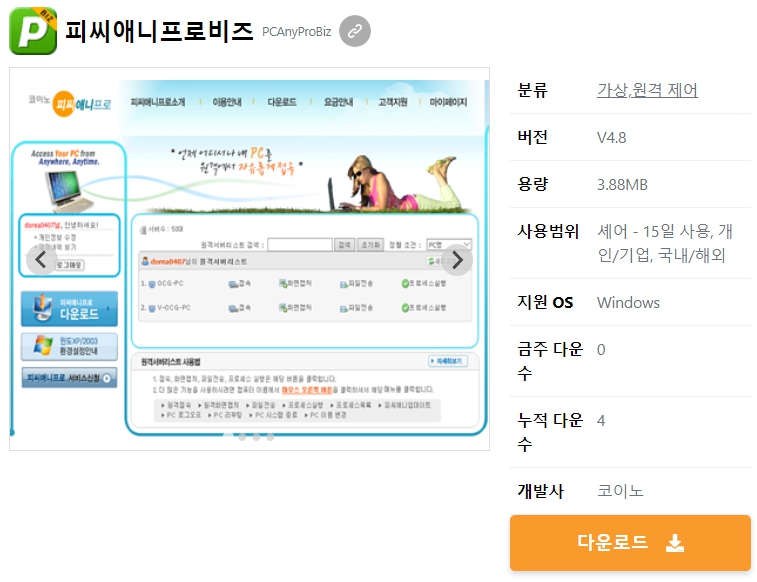Select the PCAnyProBiz English name text
Viewport: 757px width, 582px height.
[x=296, y=32]
